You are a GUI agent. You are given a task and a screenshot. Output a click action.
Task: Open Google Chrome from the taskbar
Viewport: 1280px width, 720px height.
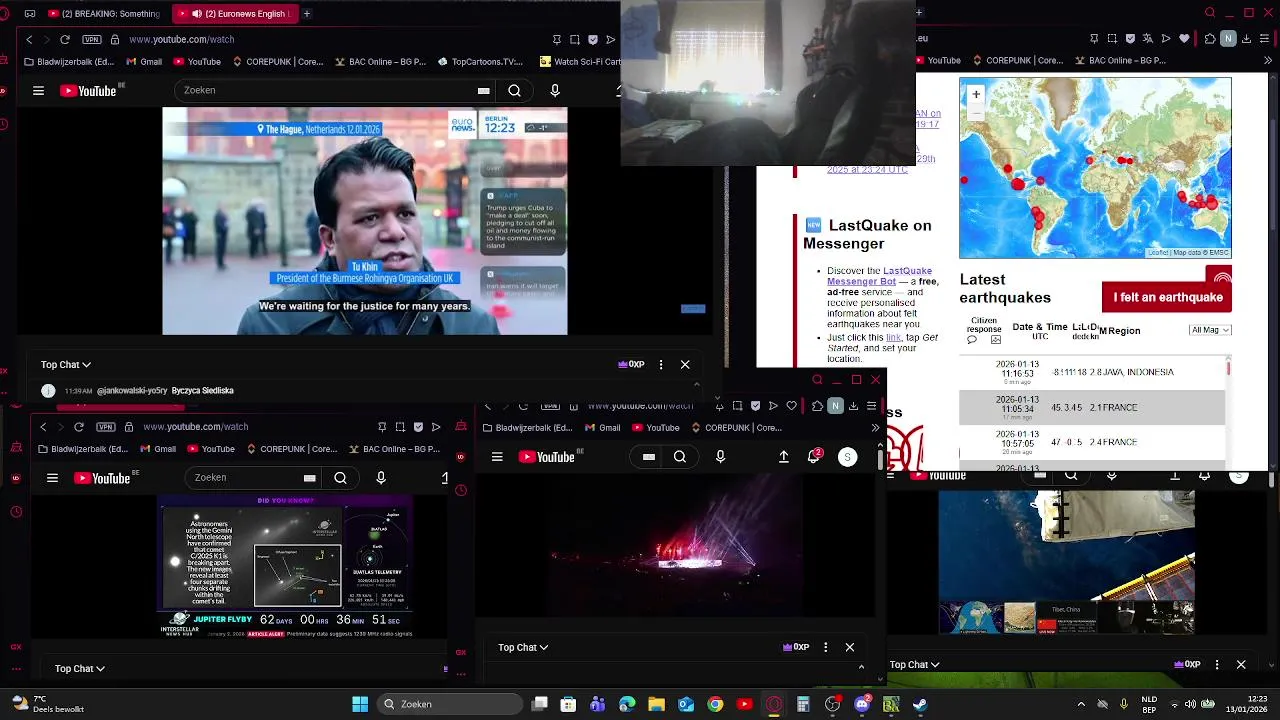tap(715, 705)
